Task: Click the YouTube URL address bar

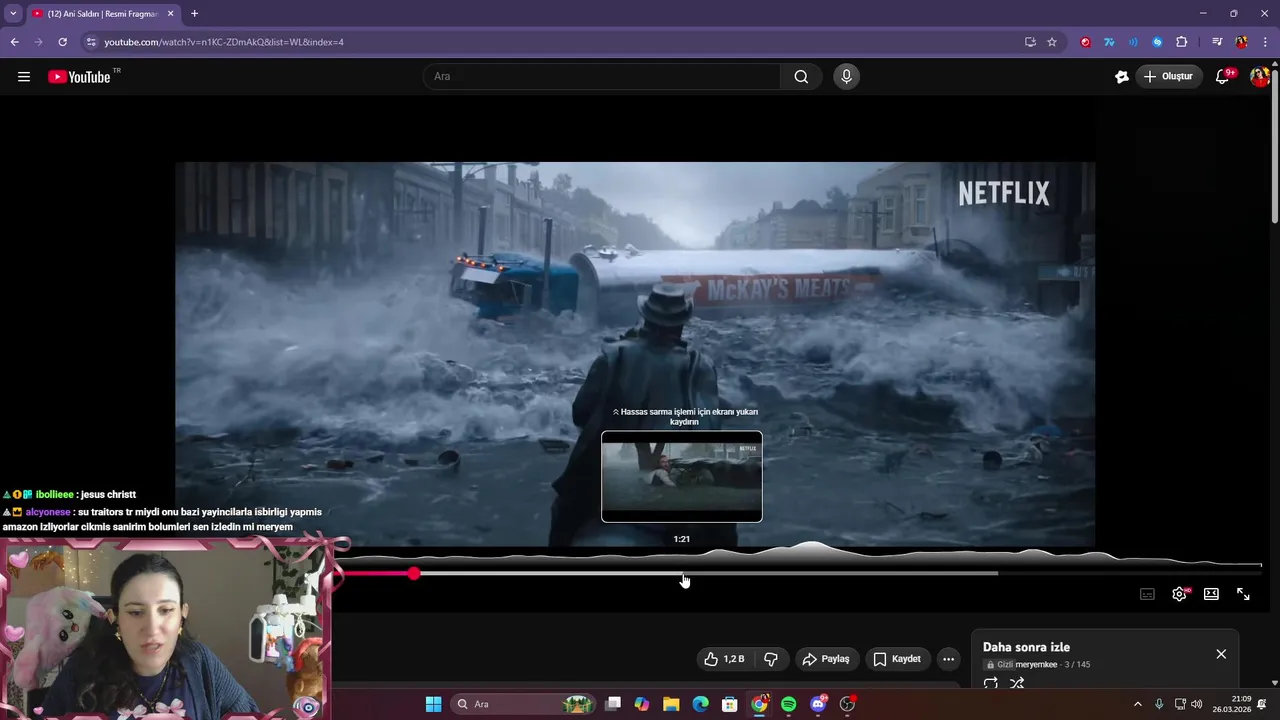Action: [x=560, y=42]
